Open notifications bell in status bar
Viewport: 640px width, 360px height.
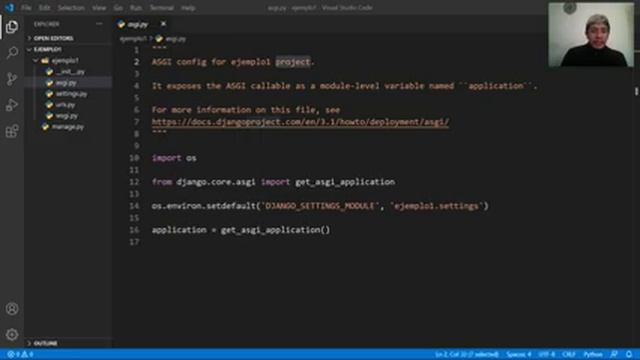pyautogui.click(x=629, y=354)
